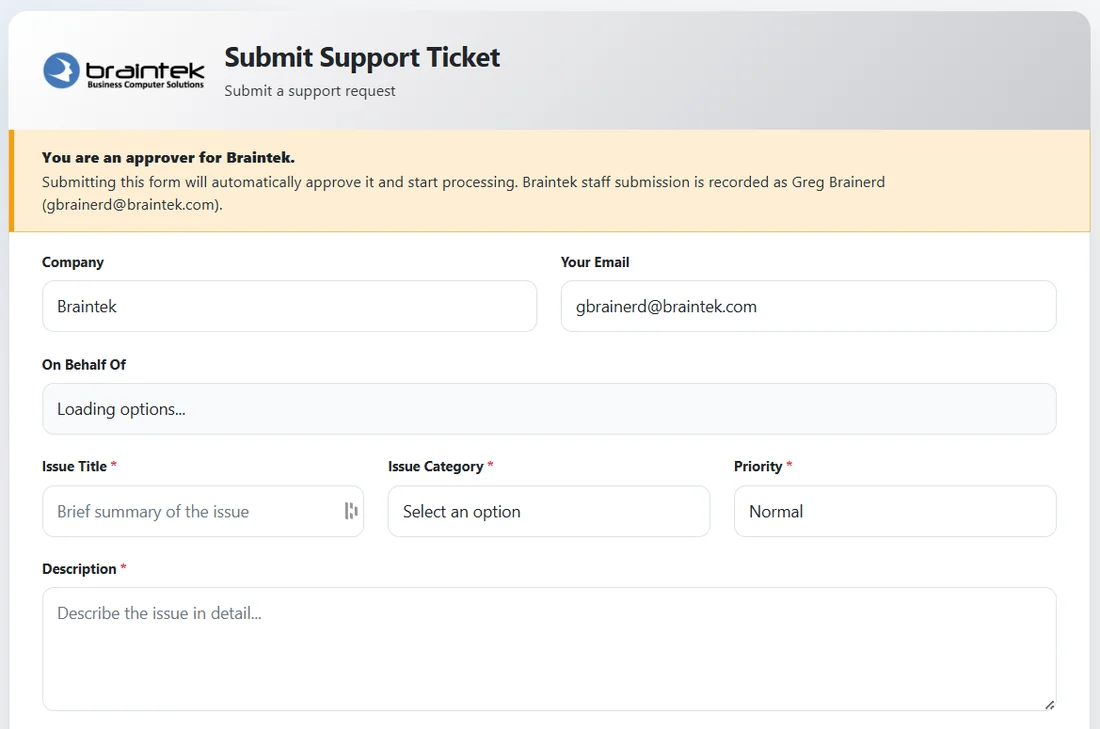1100x729 pixels.
Task: Click the On Behalf Of label
Action: [x=84, y=364]
